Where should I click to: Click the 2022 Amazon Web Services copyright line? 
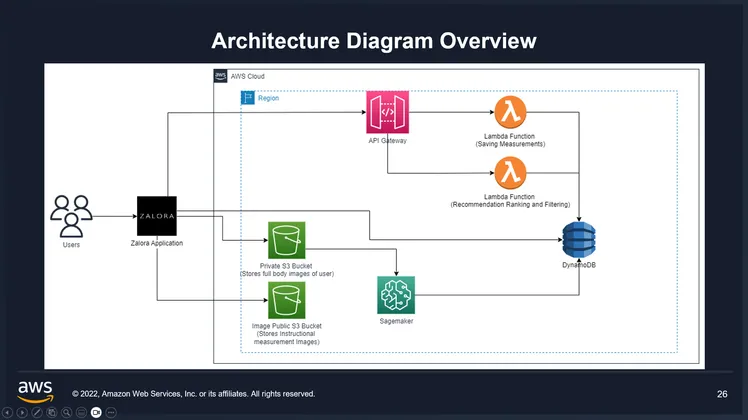click(x=194, y=394)
